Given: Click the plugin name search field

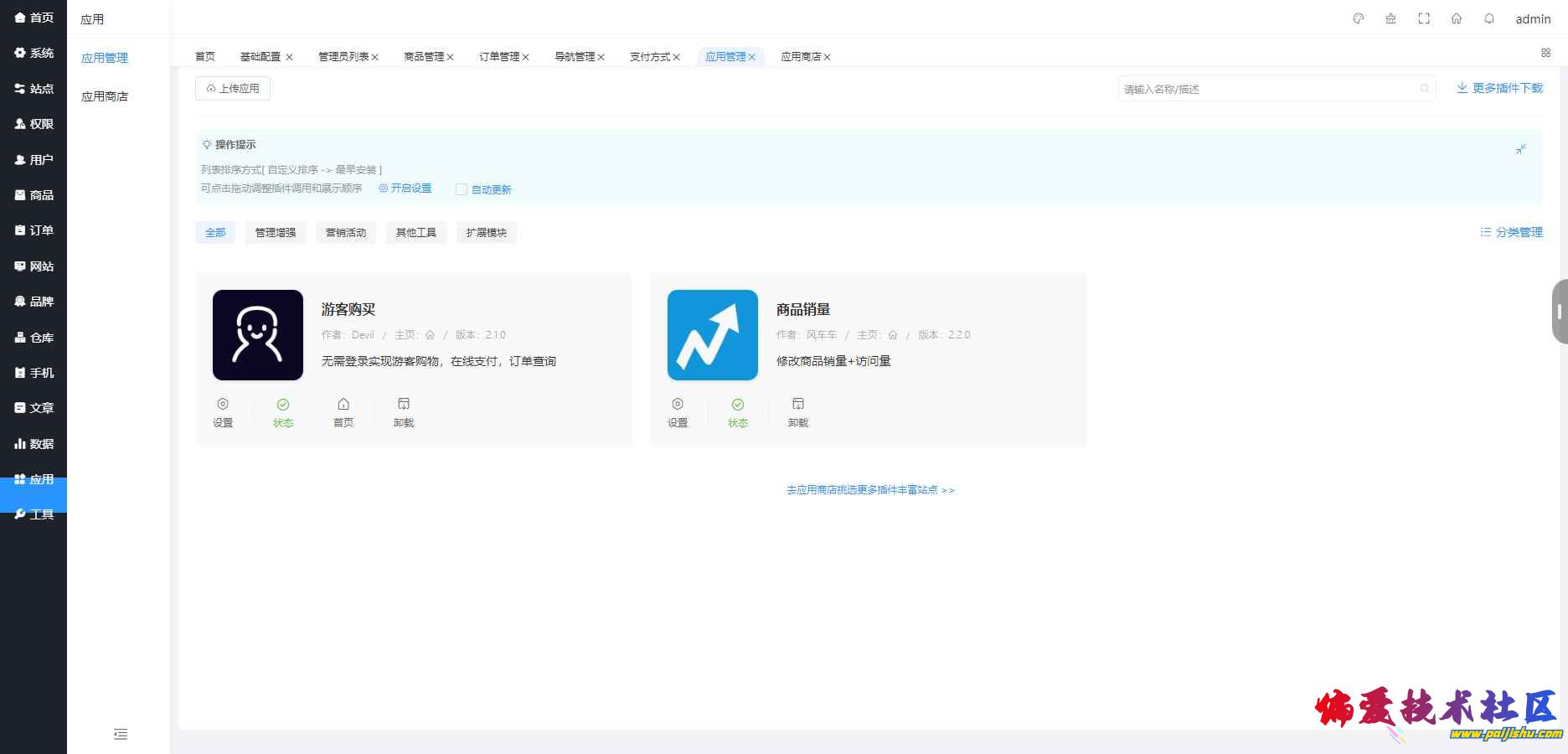Looking at the screenshot, I should [1268, 89].
